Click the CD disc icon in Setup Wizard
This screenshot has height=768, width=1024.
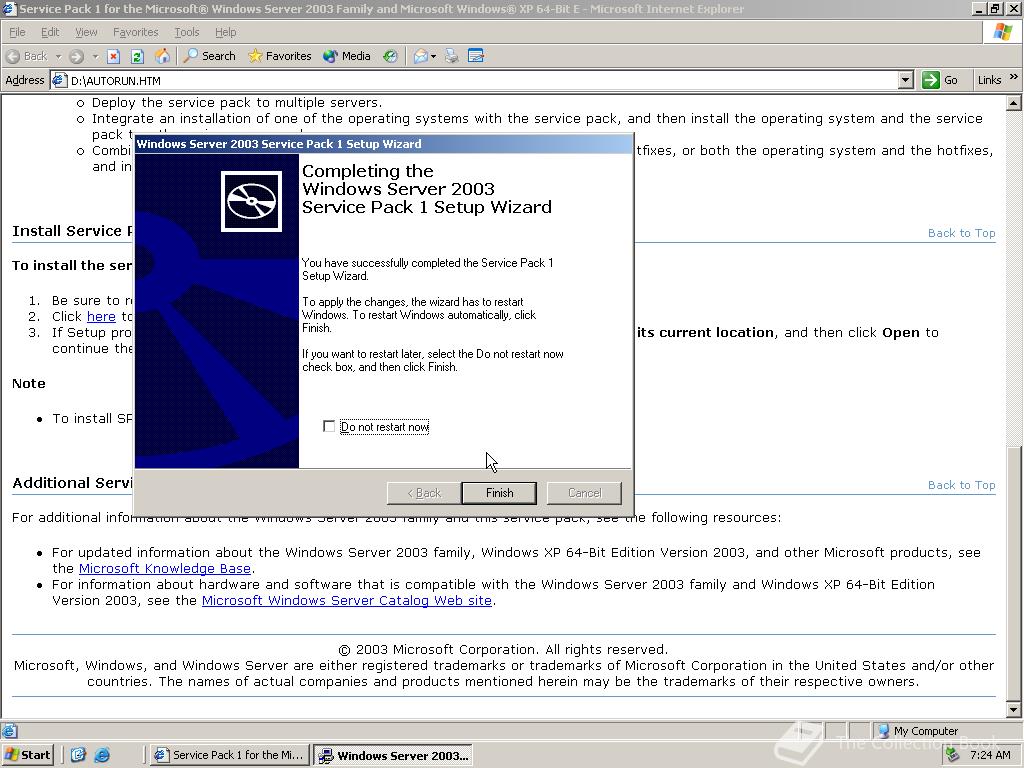coord(251,201)
